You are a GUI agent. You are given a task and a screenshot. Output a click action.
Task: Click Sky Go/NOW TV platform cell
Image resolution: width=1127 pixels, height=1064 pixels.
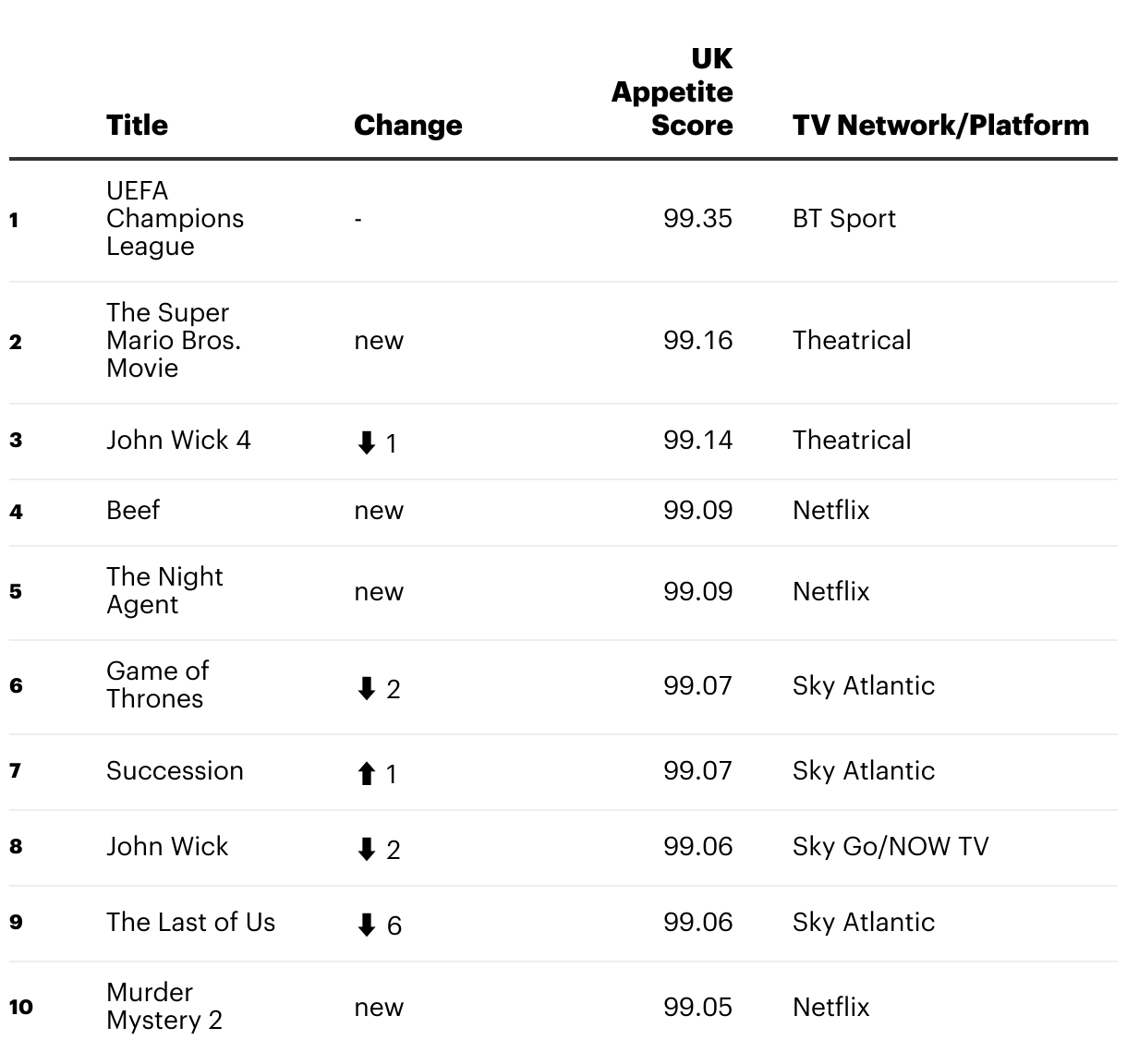(891, 846)
